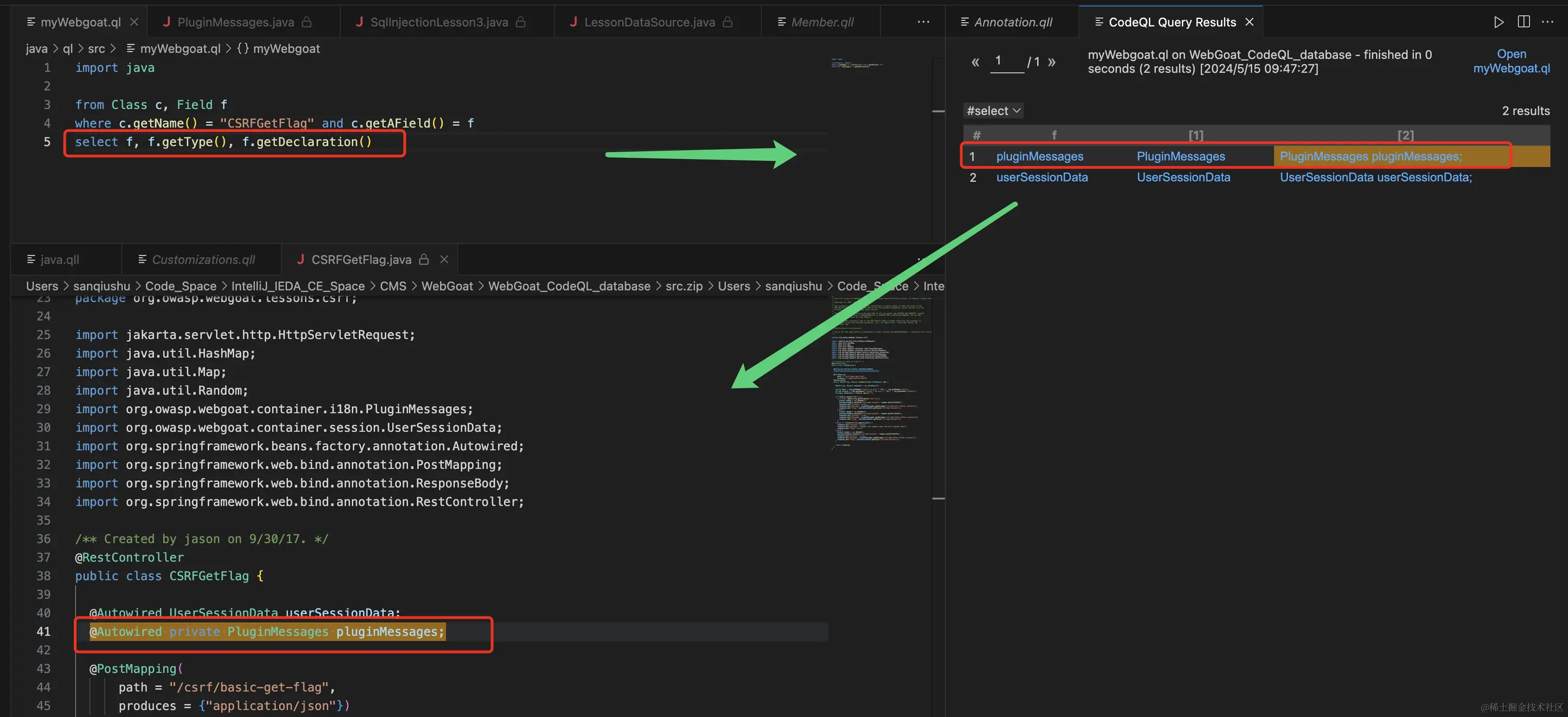Close the CSRFGetFlag.java tab
This screenshot has width=1568, height=717.
(x=444, y=259)
